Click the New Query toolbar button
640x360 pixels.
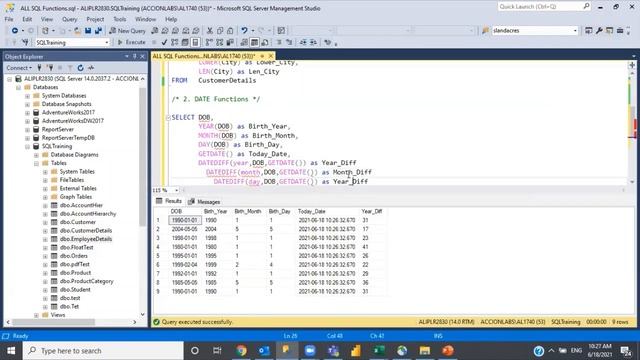tap(128, 31)
